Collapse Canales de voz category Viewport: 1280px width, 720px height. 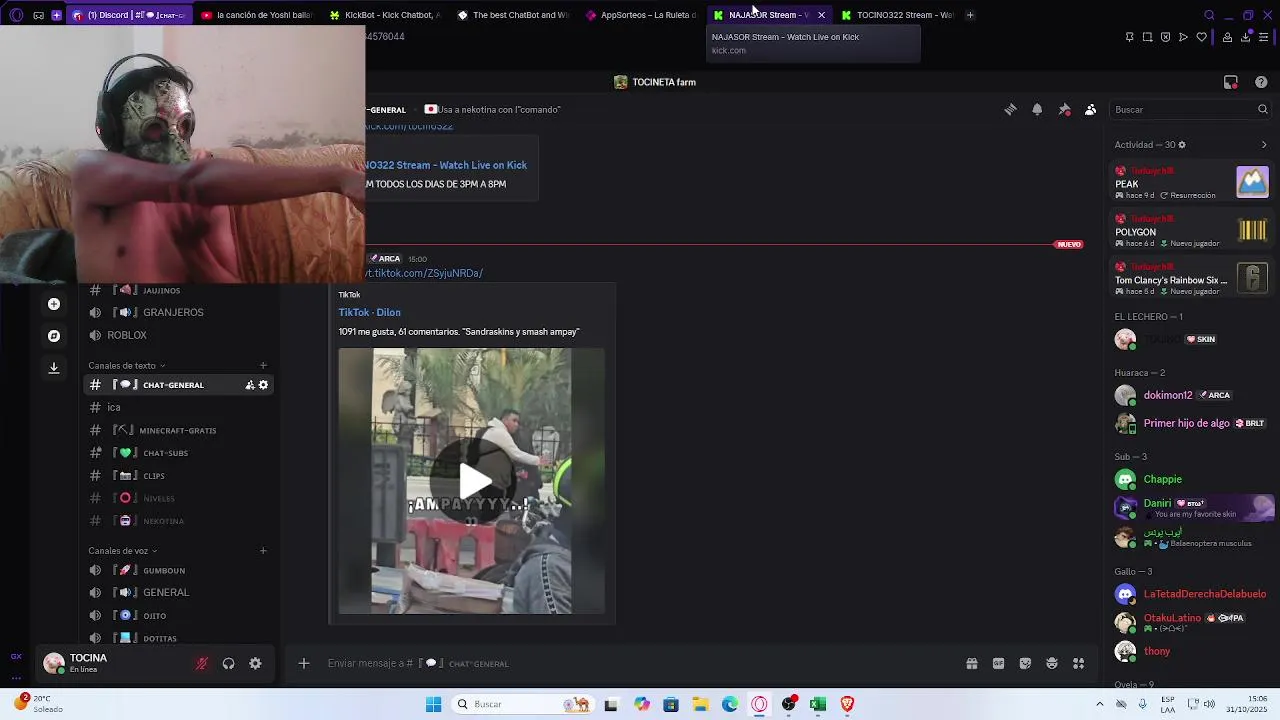[123, 551]
